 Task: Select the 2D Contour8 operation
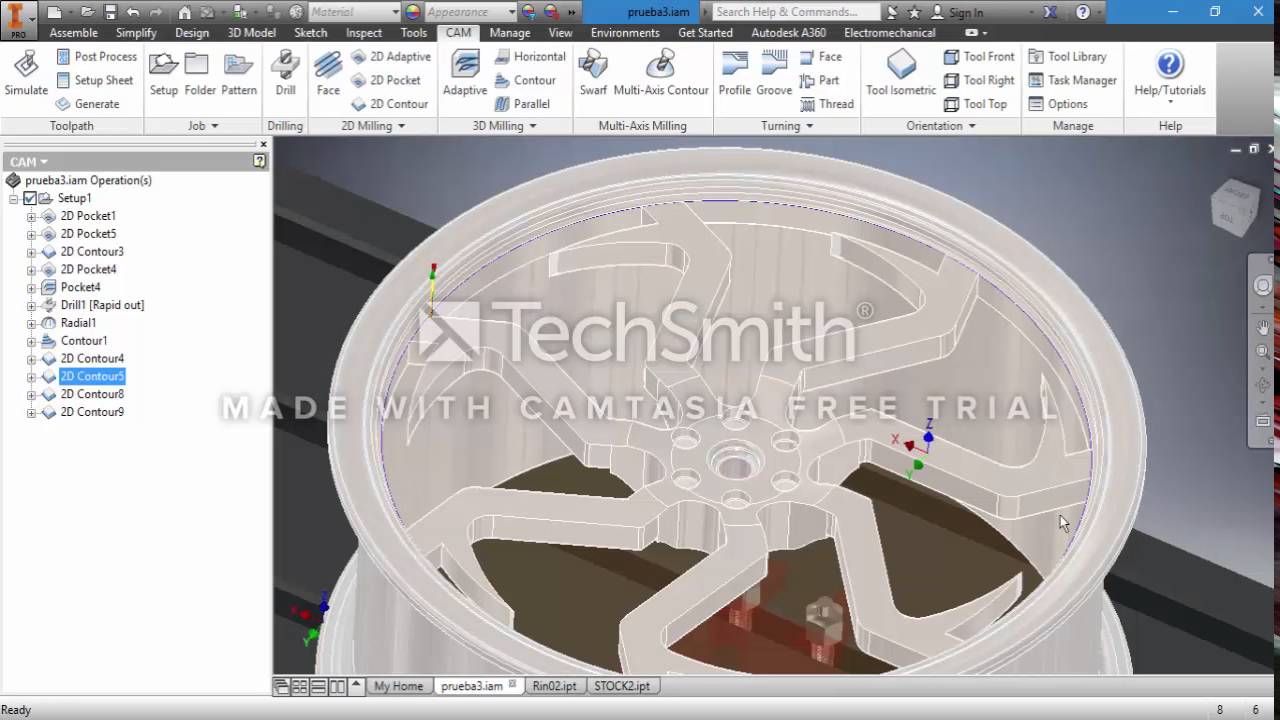[x=92, y=394]
